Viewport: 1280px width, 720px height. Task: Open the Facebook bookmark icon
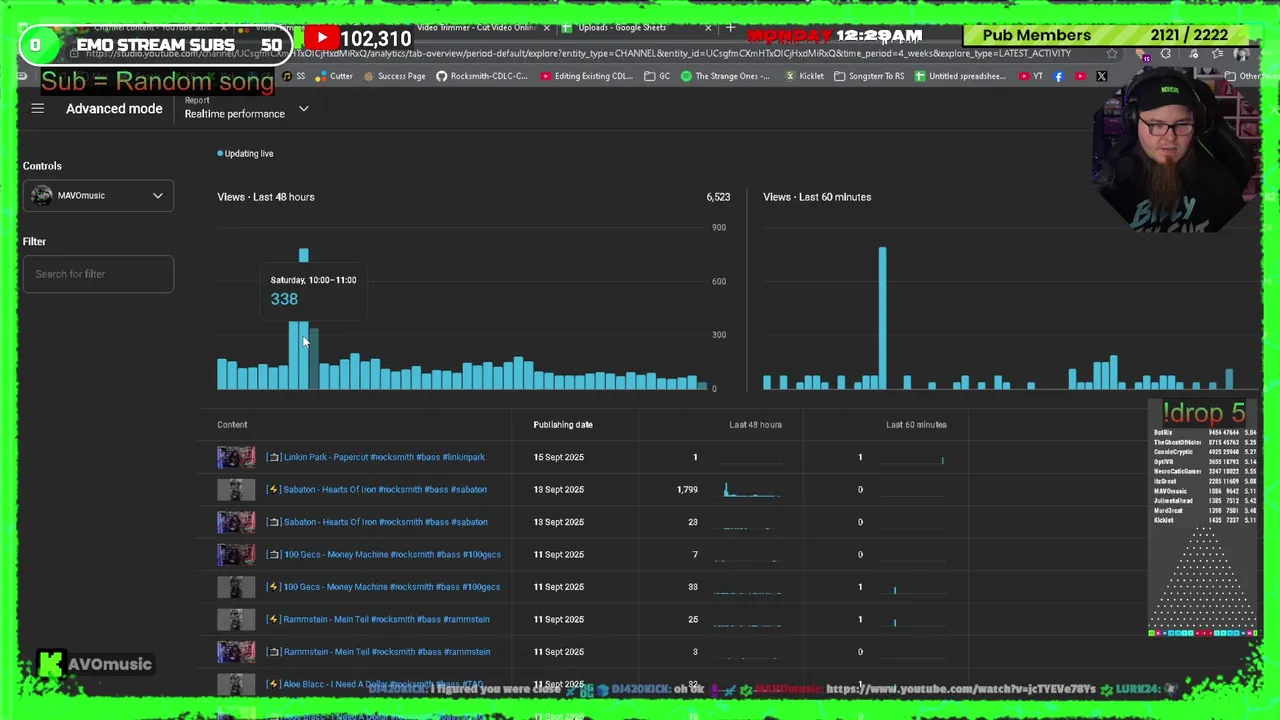(x=1059, y=76)
